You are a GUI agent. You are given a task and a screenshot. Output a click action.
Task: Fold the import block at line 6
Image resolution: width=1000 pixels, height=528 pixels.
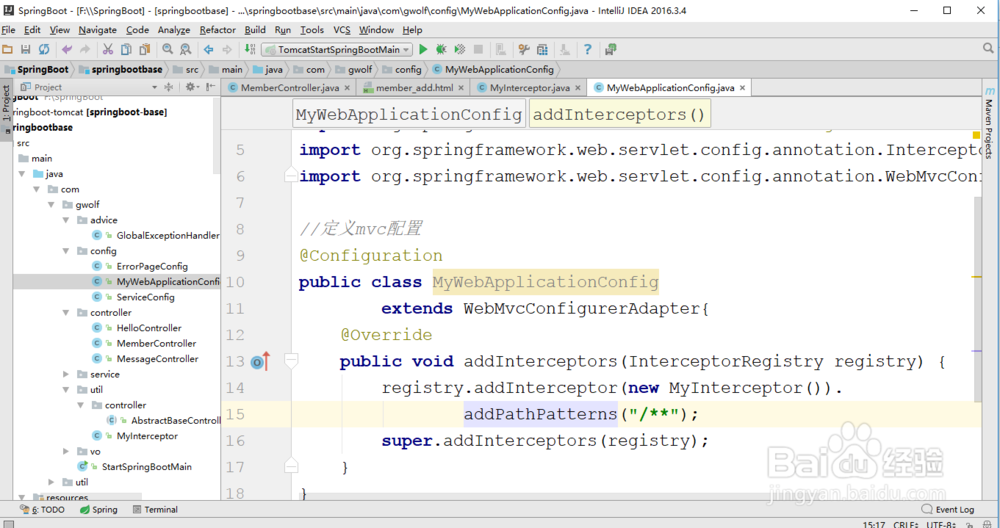(291, 175)
